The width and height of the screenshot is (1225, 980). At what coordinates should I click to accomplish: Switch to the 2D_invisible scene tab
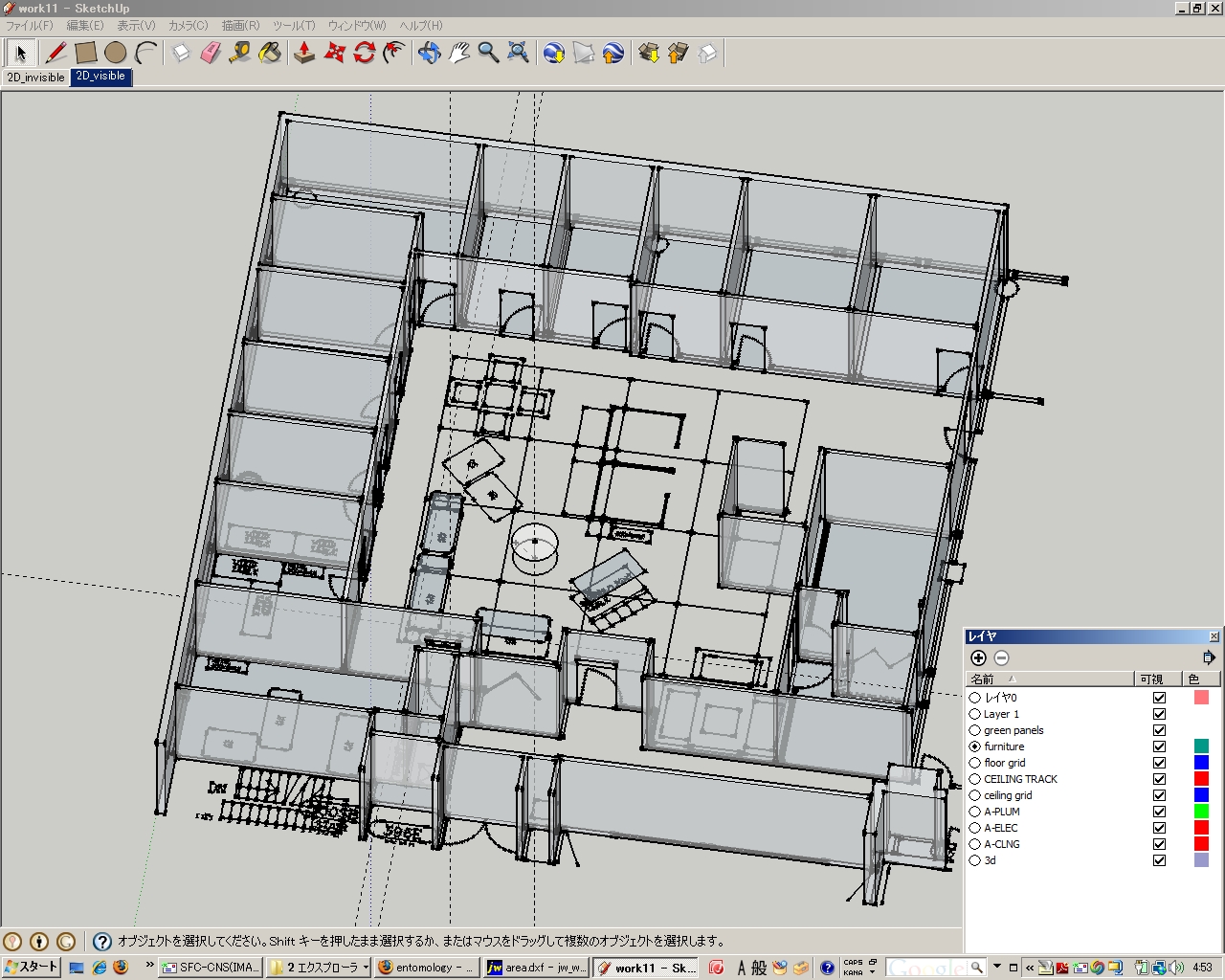coord(35,78)
